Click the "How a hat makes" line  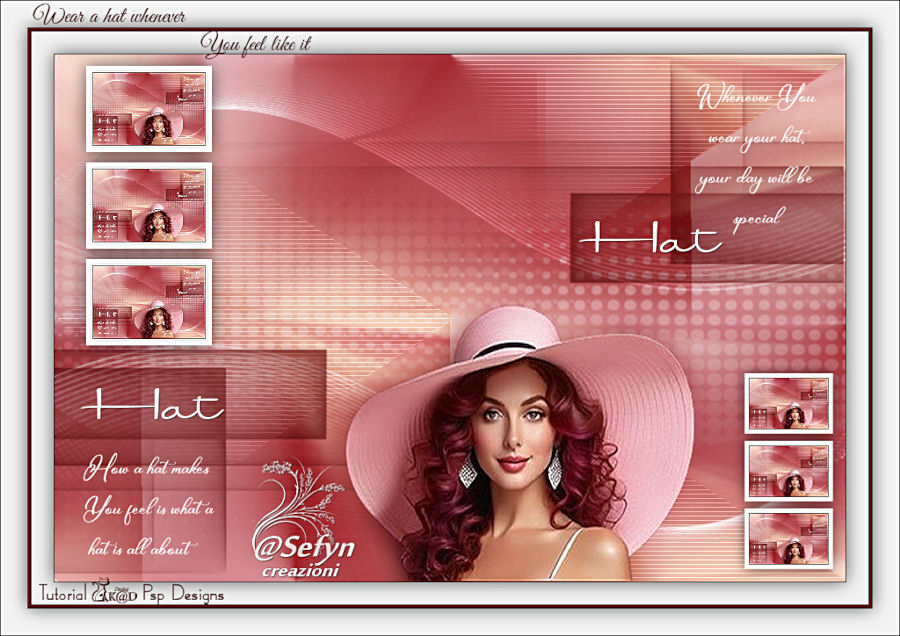coord(146,468)
